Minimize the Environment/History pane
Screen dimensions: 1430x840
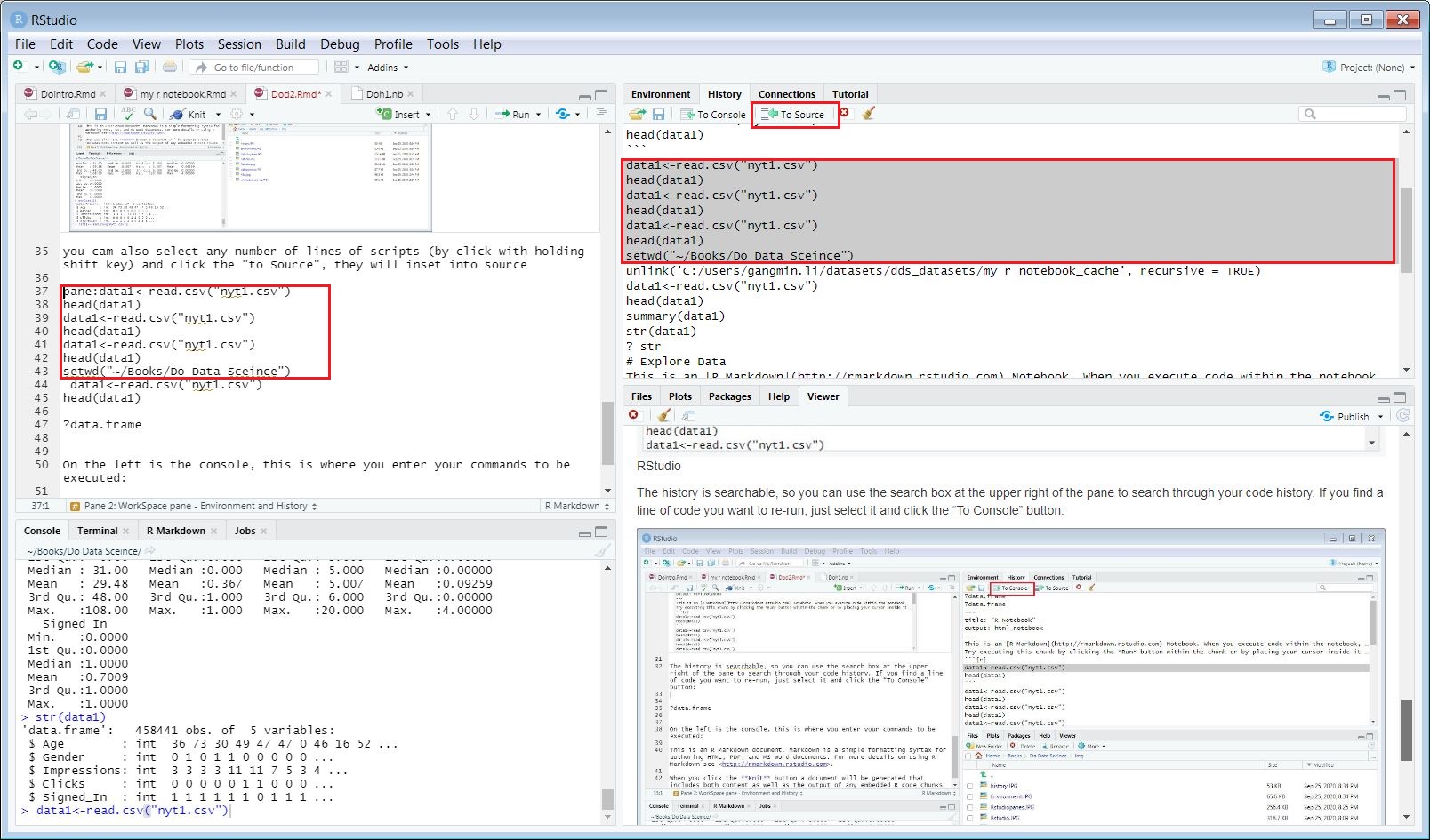(1384, 96)
